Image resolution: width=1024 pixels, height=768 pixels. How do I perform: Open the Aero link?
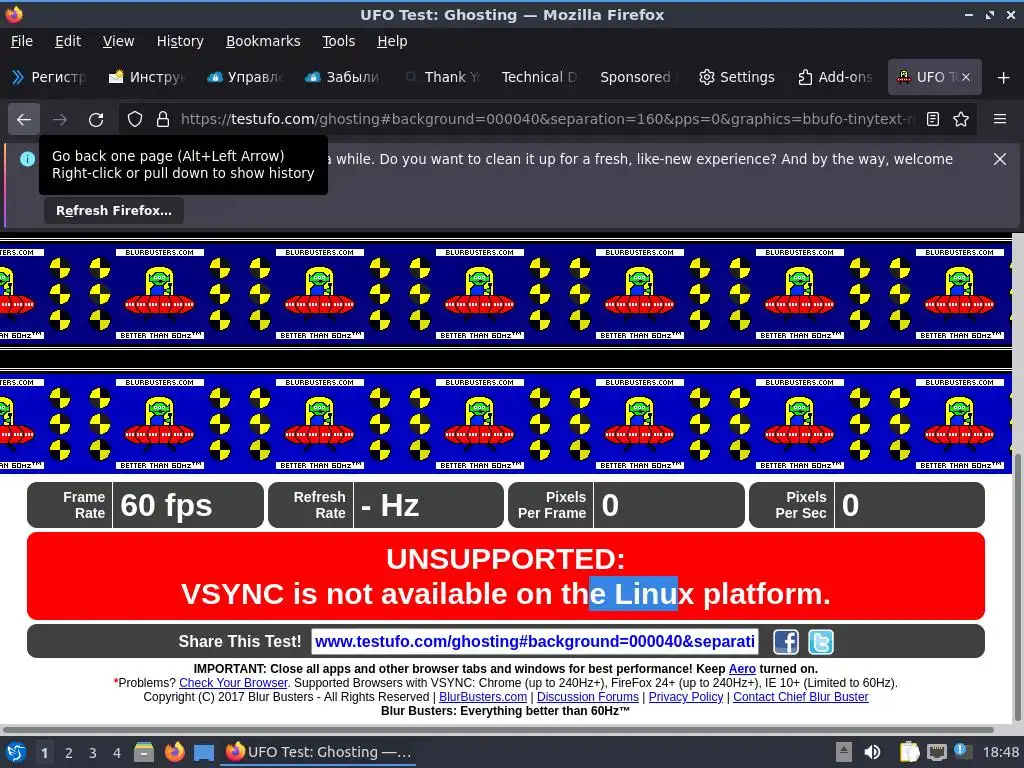(x=742, y=669)
